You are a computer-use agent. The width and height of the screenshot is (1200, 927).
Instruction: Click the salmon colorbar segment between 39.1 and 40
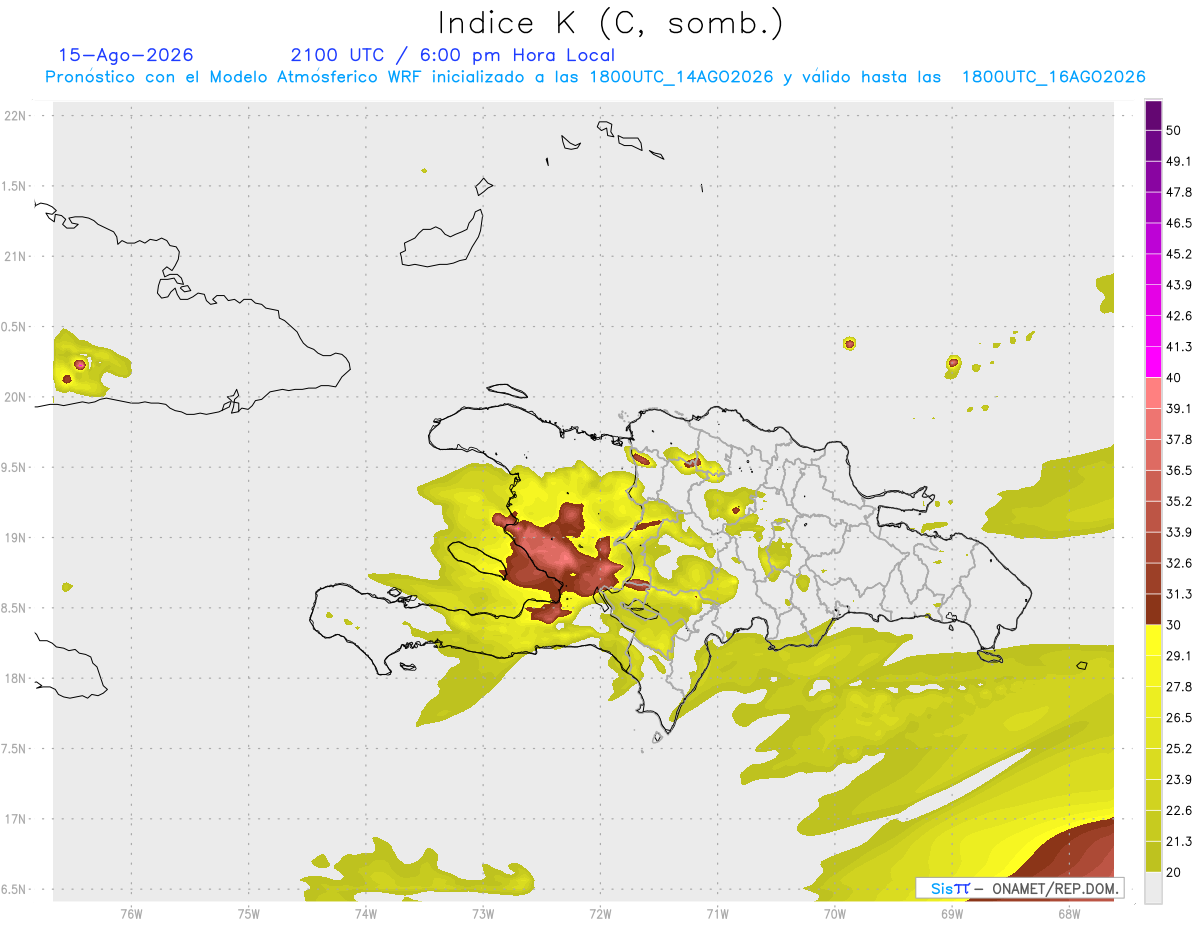click(1153, 393)
